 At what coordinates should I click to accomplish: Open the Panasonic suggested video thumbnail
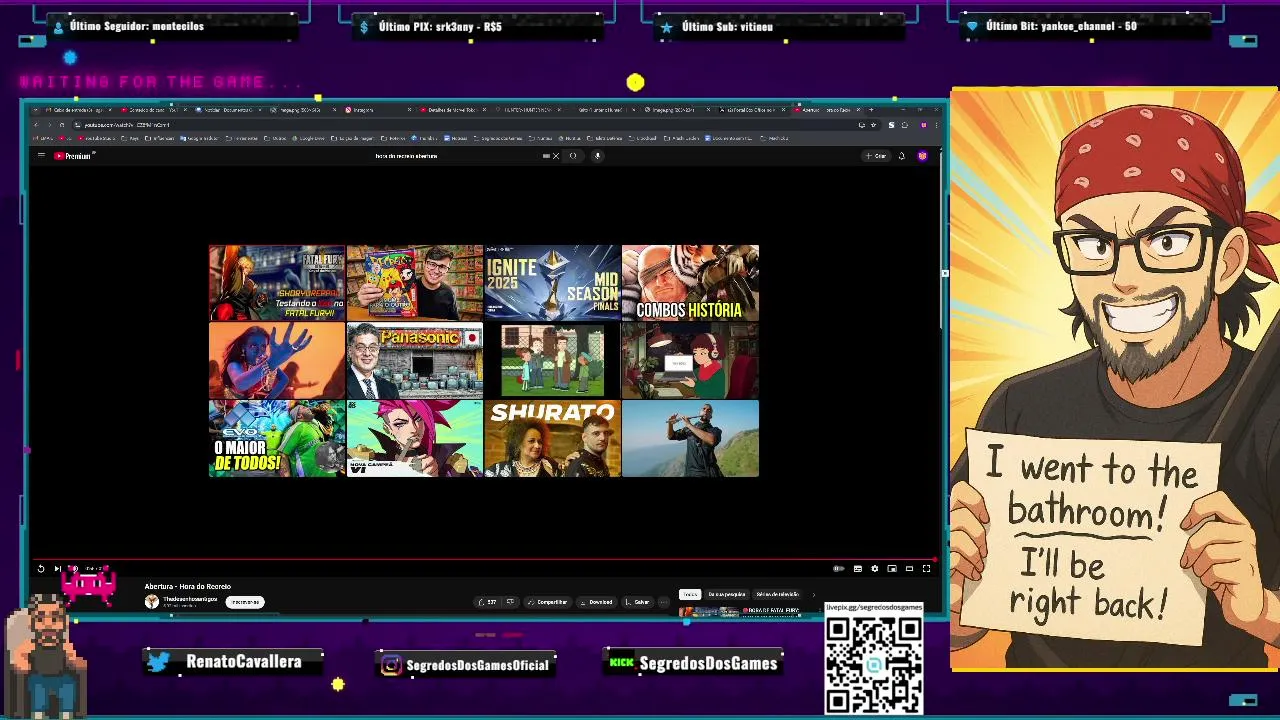(415, 361)
